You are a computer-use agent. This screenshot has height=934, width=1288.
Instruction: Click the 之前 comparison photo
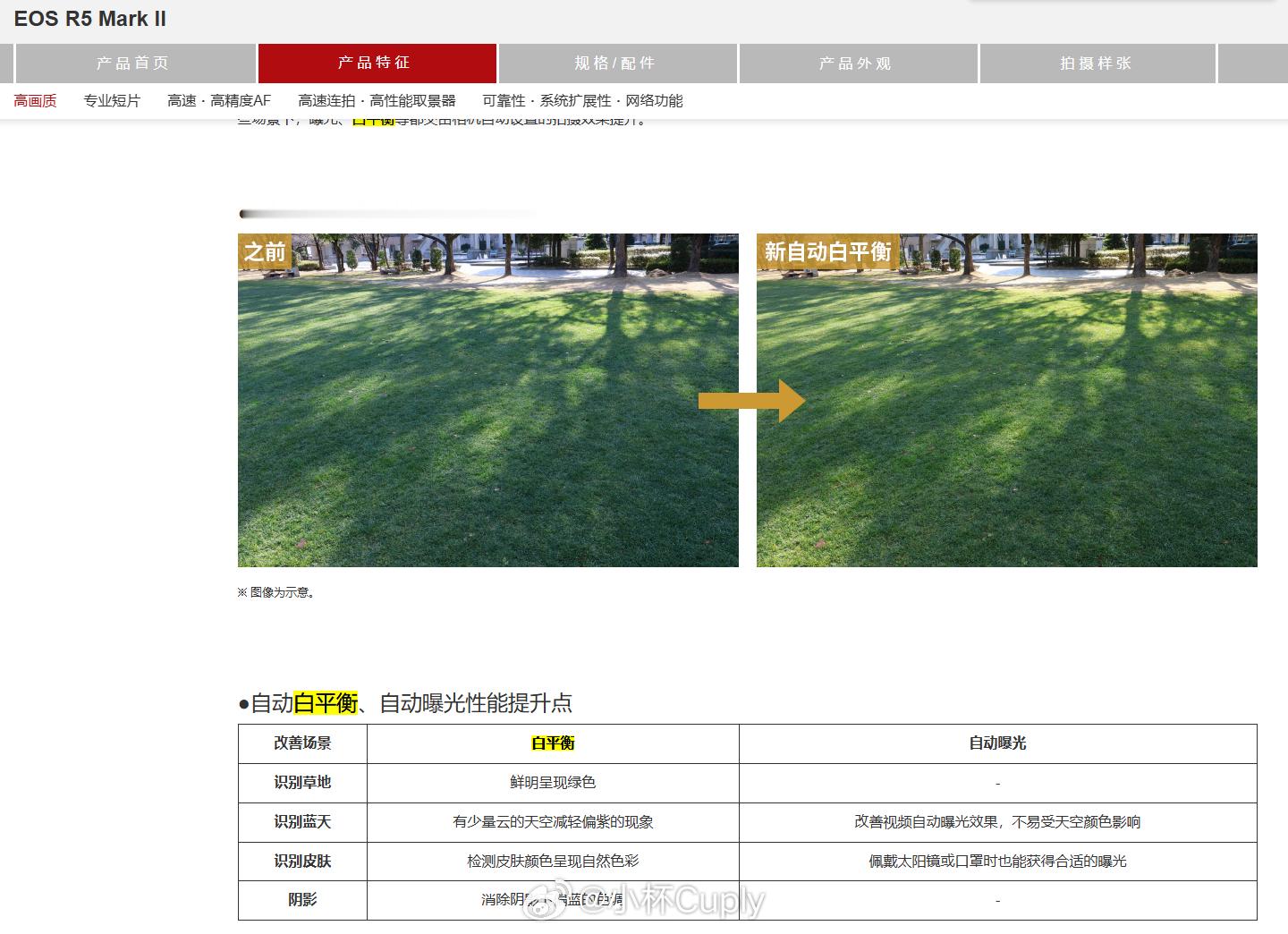click(x=488, y=398)
